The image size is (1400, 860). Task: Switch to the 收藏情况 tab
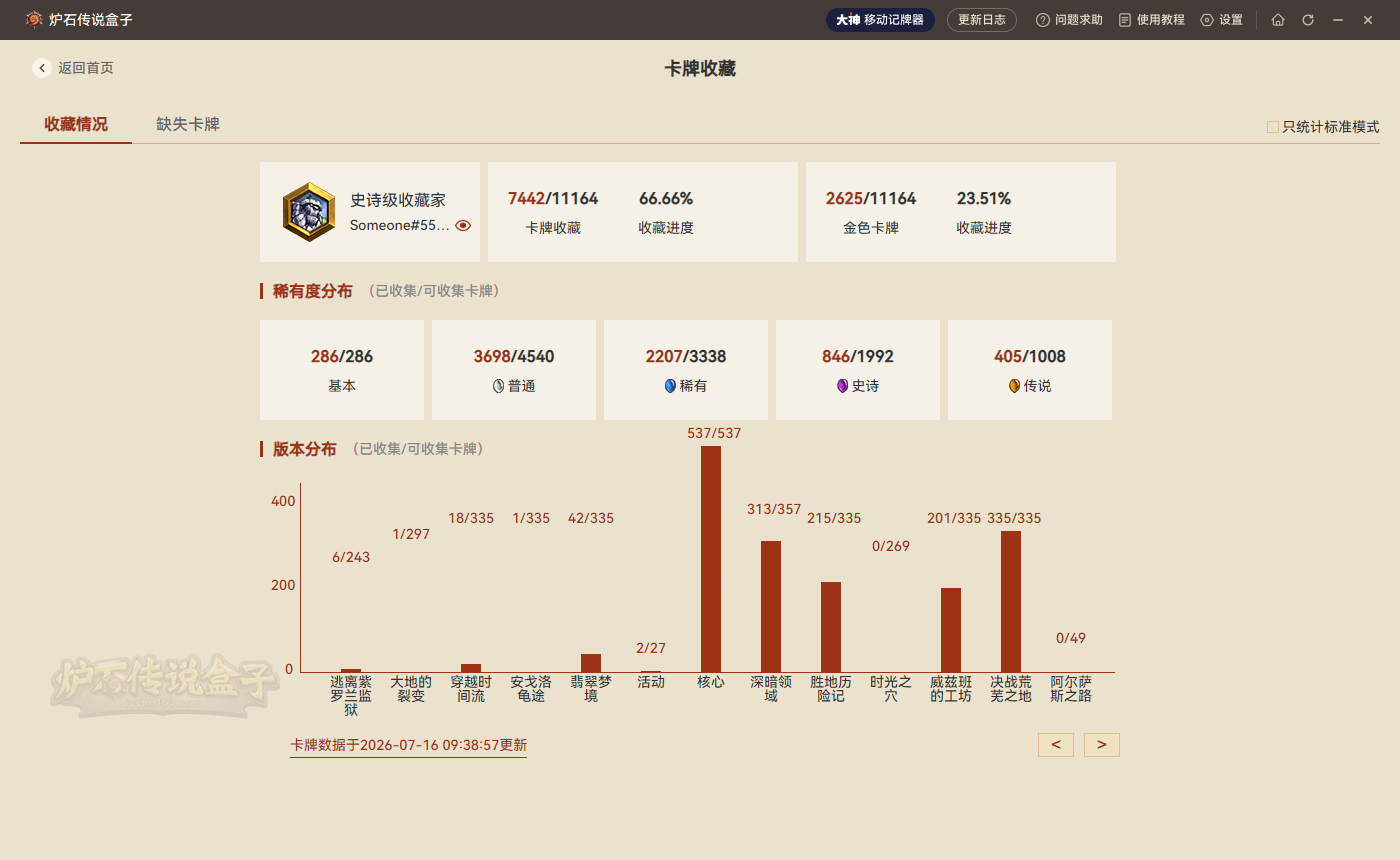(76, 125)
